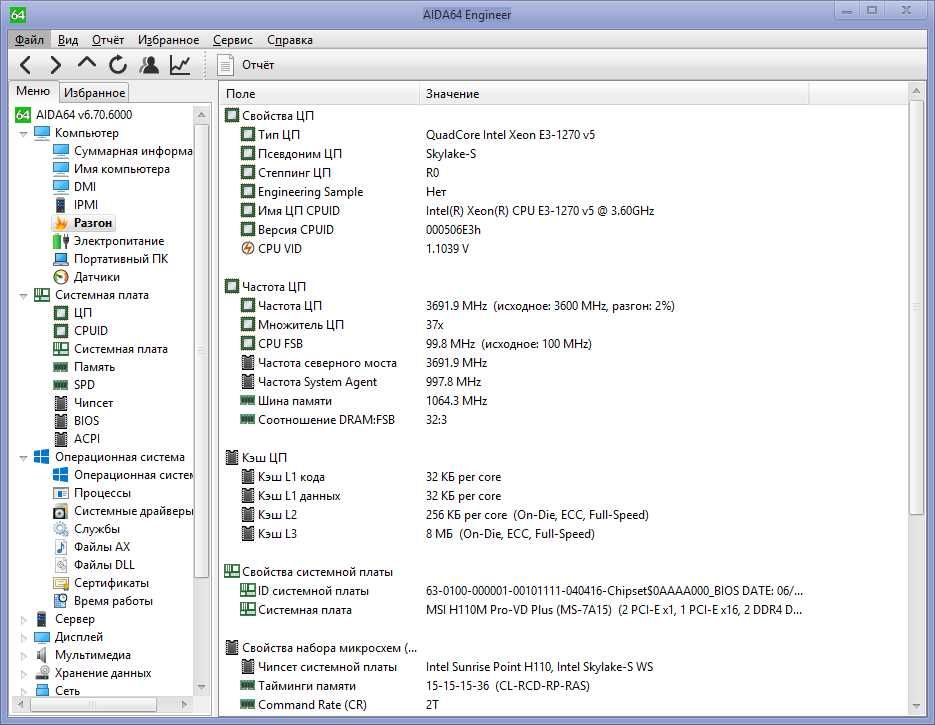Click the Процессы window icon
The width and height of the screenshot is (935, 725).
[61, 493]
